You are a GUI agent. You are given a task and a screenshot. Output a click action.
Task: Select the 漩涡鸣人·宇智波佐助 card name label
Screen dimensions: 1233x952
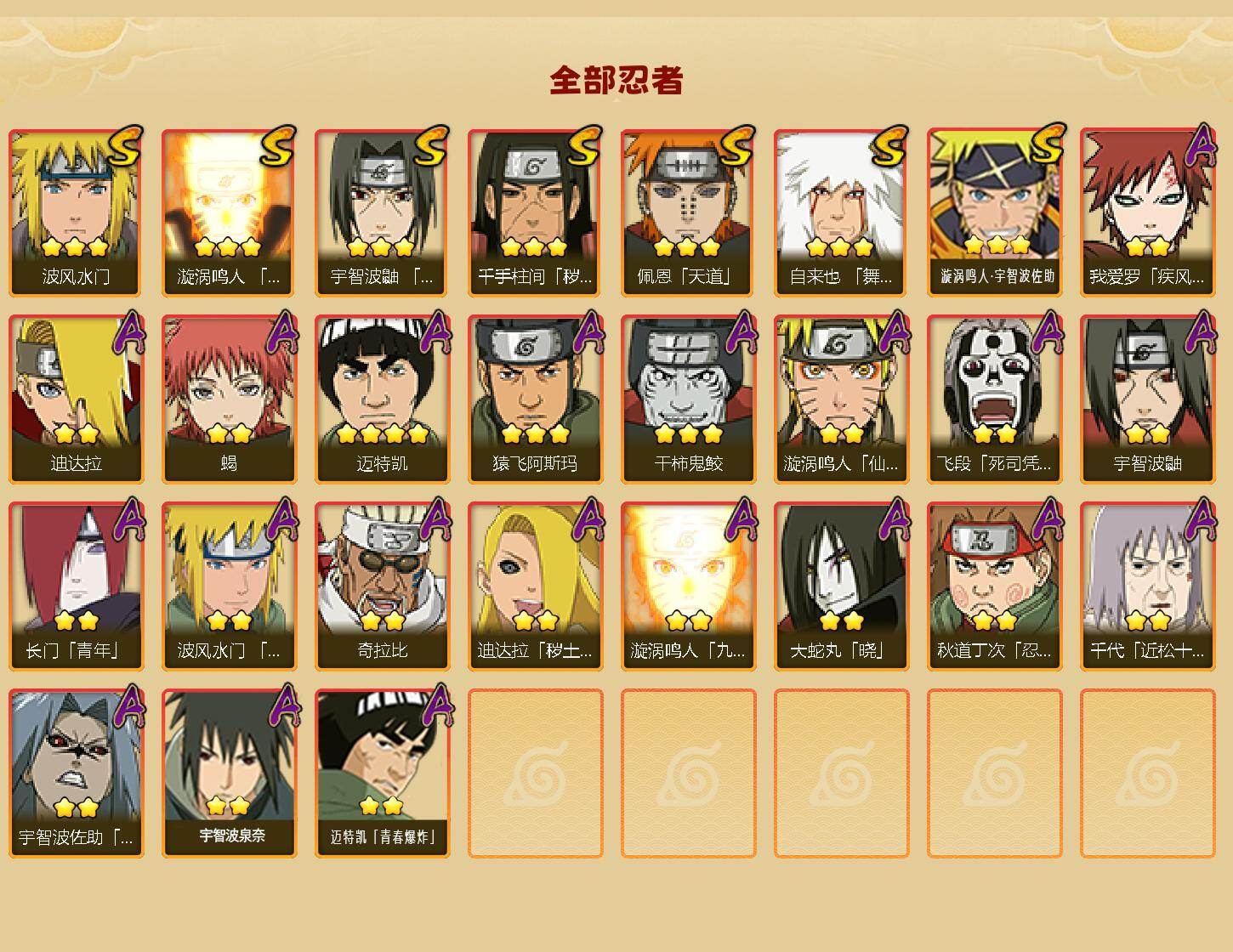pos(997,276)
